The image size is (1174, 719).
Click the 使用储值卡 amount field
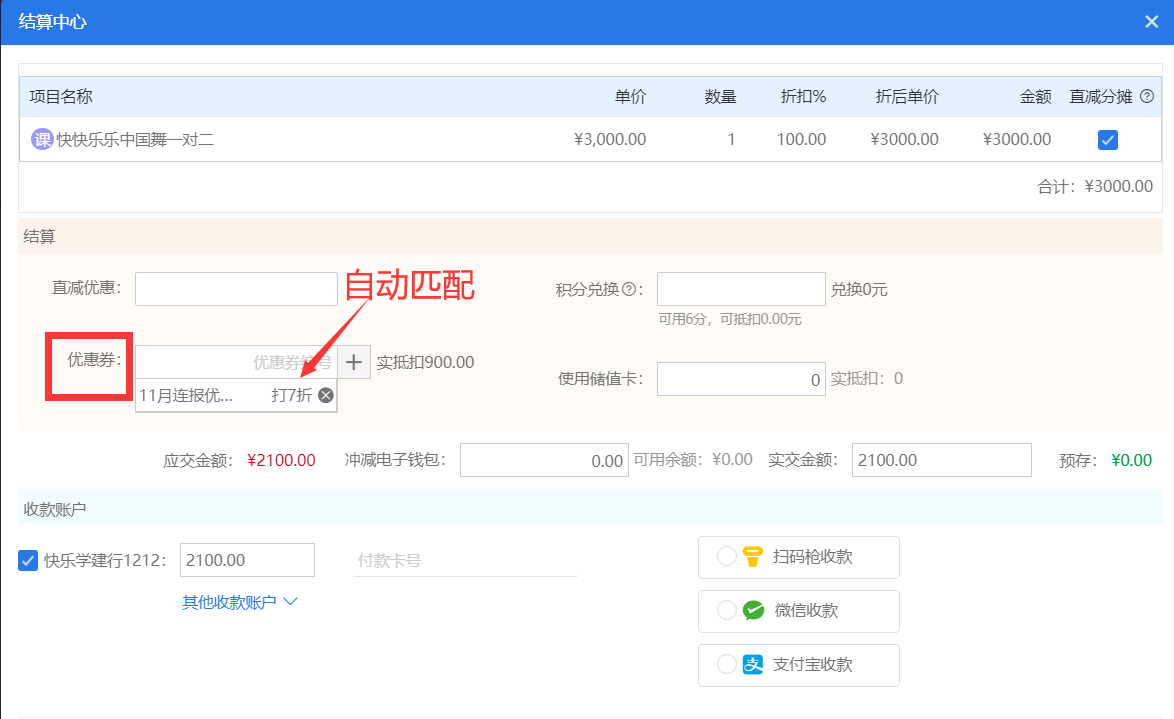(x=741, y=379)
